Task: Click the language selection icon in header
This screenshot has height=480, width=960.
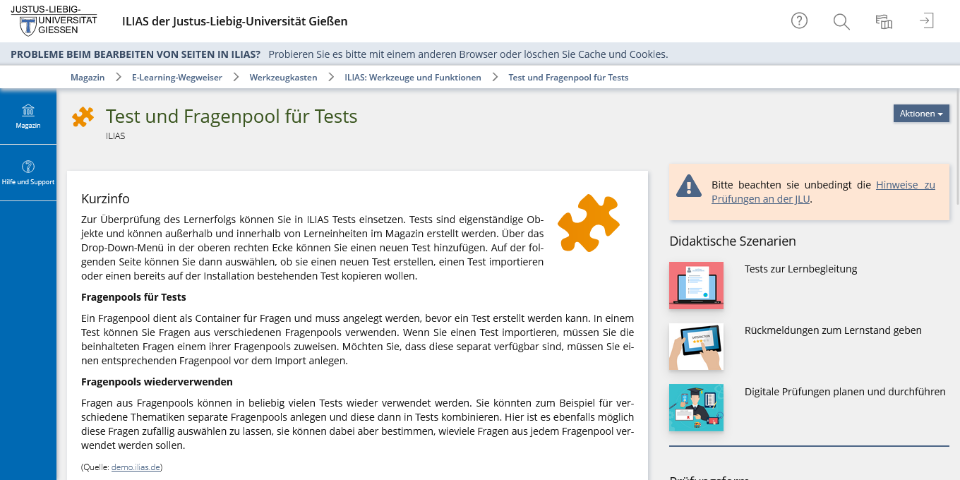Action: point(883,21)
